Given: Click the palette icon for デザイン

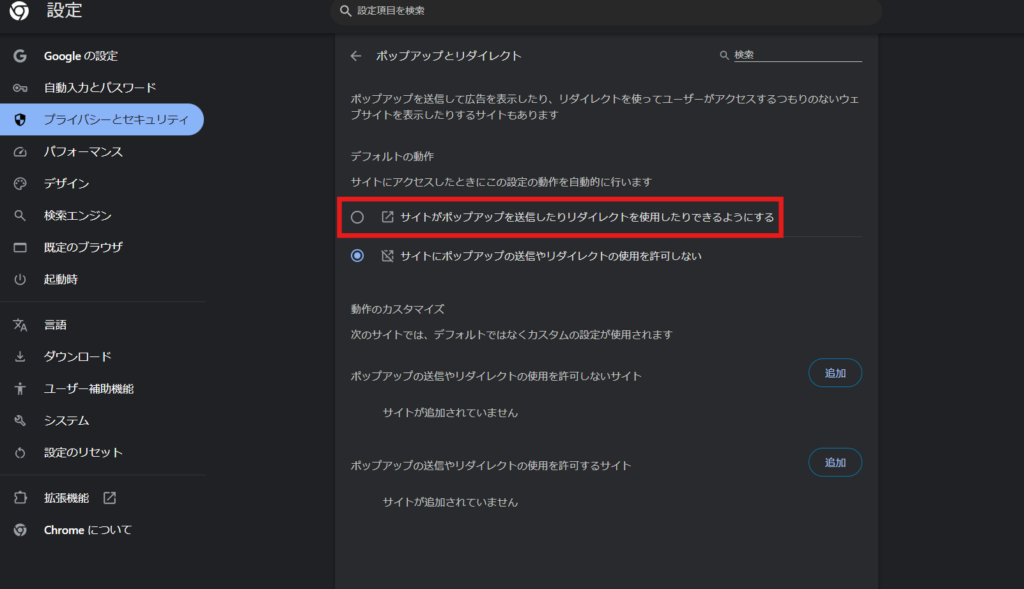Looking at the screenshot, I should (x=20, y=183).
